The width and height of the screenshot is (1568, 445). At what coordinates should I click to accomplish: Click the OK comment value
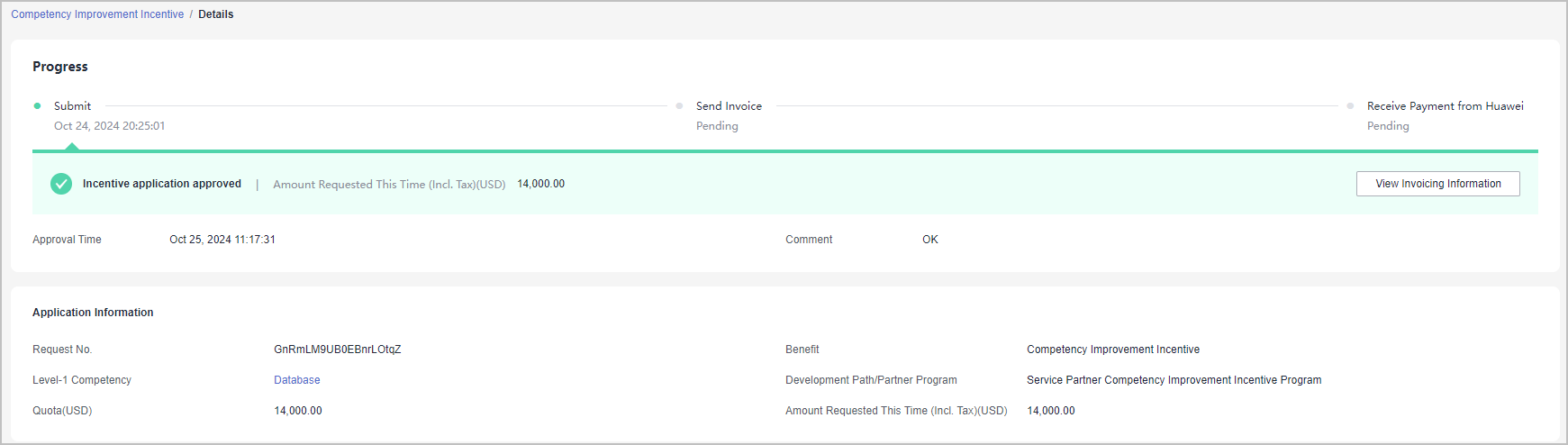pyautogui.click(x=930, y=240)
